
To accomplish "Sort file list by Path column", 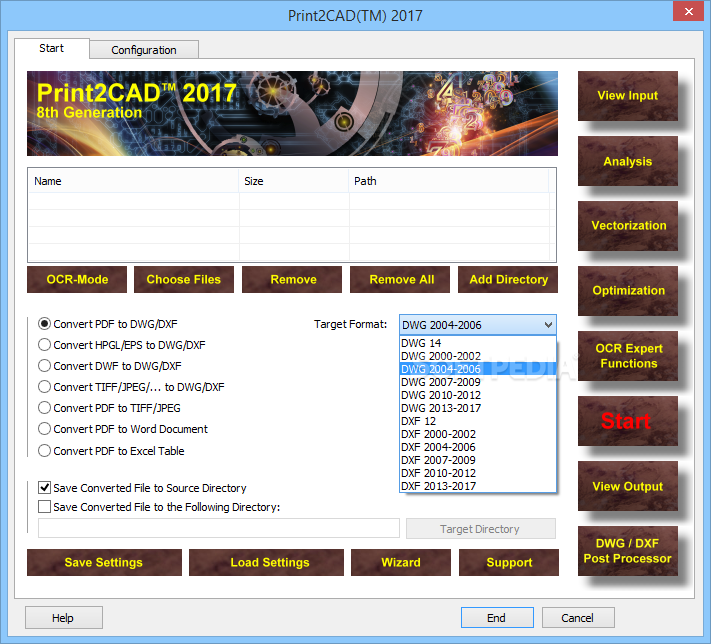I will (x=448, y=181).
